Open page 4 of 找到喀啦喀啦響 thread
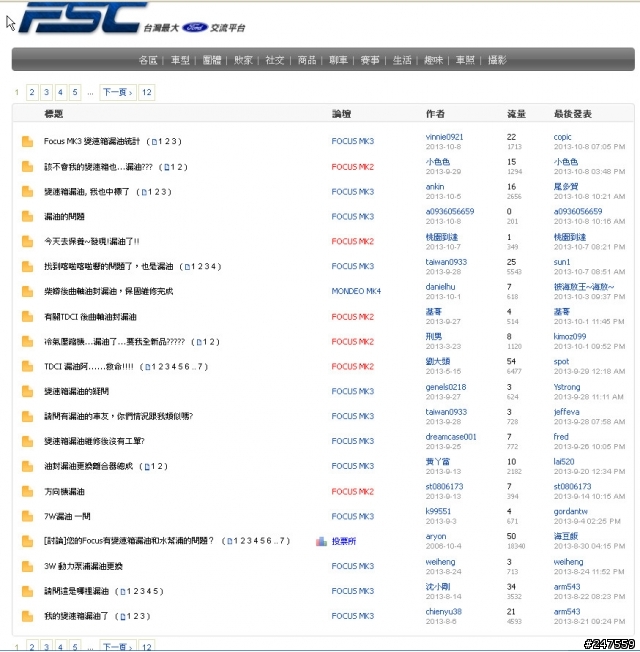 (213, 267)
